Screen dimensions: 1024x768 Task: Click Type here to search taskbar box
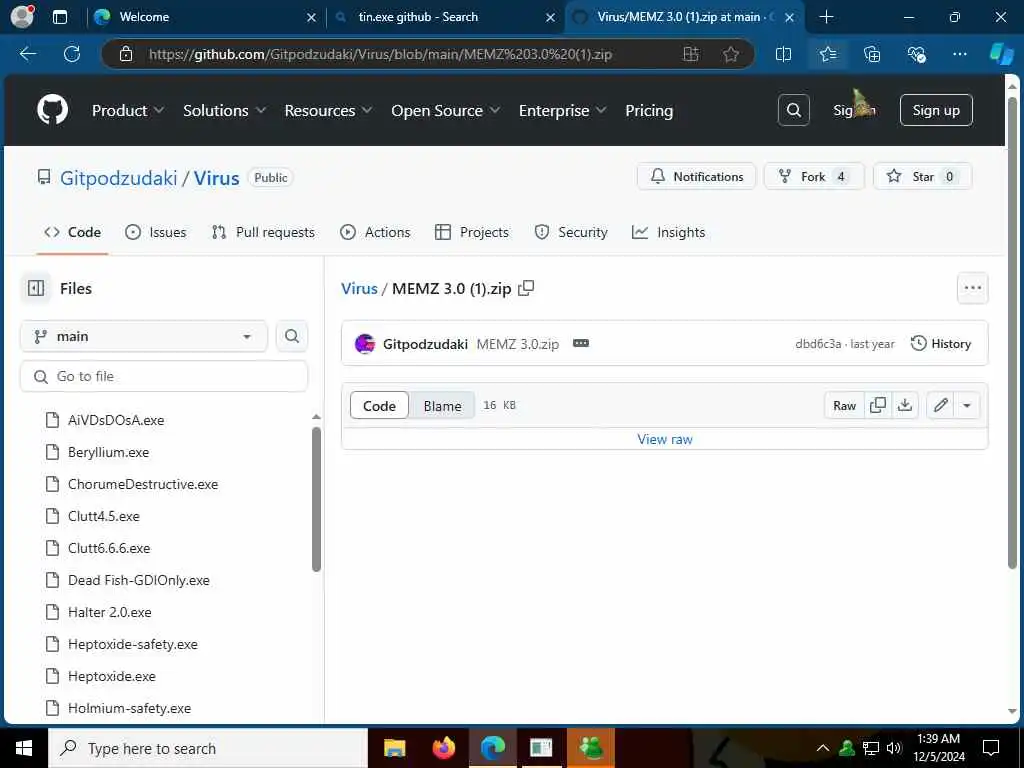coord(208,748)
